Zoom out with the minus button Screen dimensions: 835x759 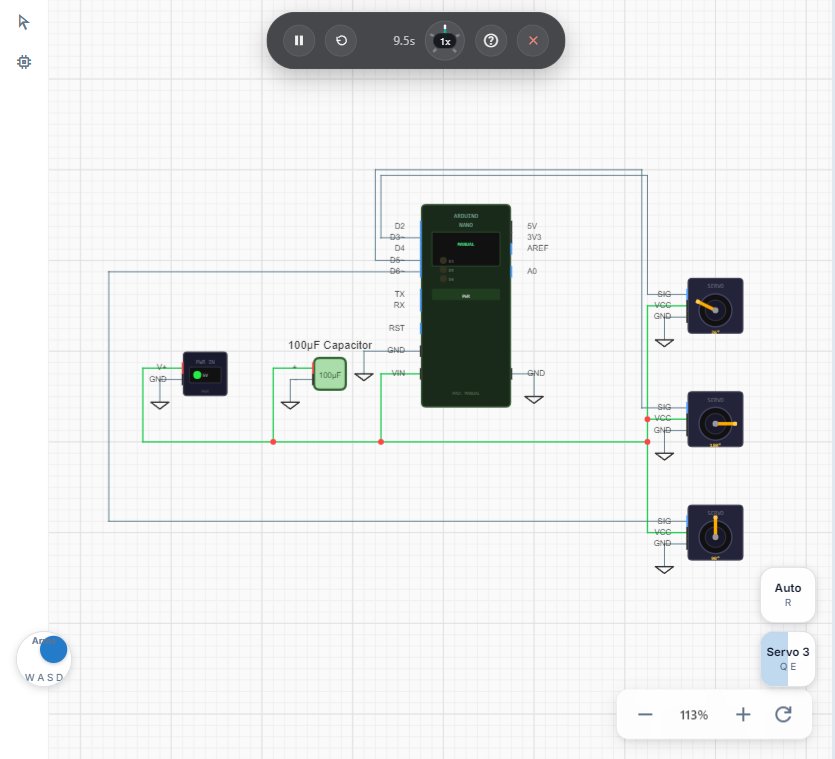pos(645,714)
